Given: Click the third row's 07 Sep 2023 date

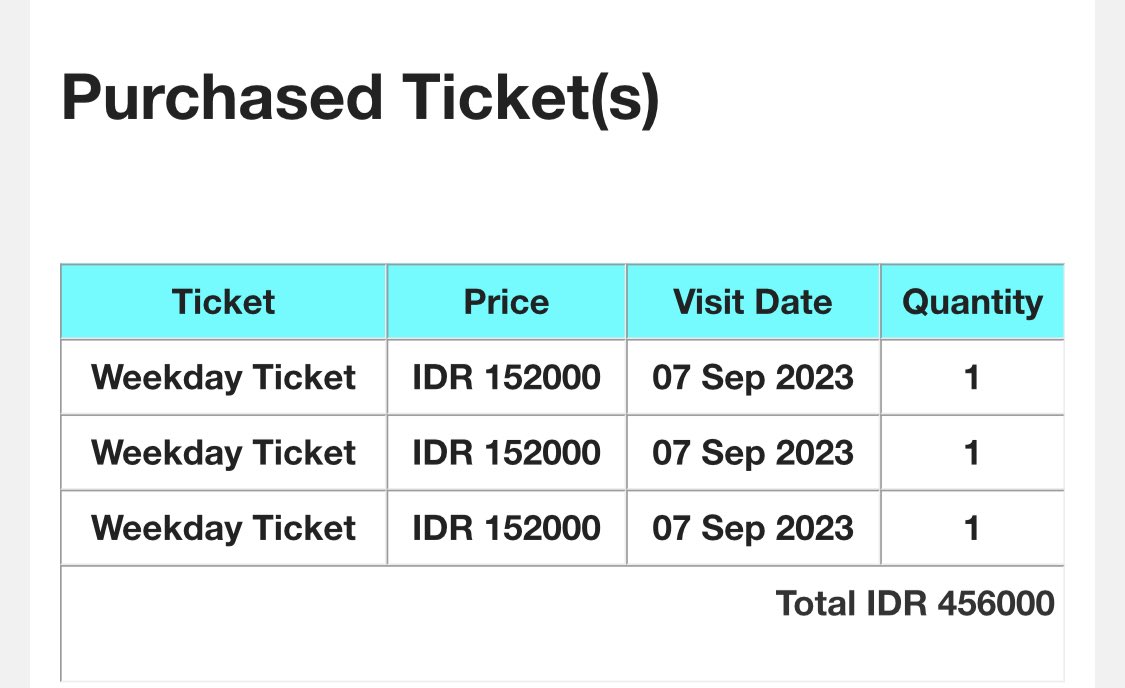Looking at the screenshot, I should pyautogui.click(x=753, y=528).
